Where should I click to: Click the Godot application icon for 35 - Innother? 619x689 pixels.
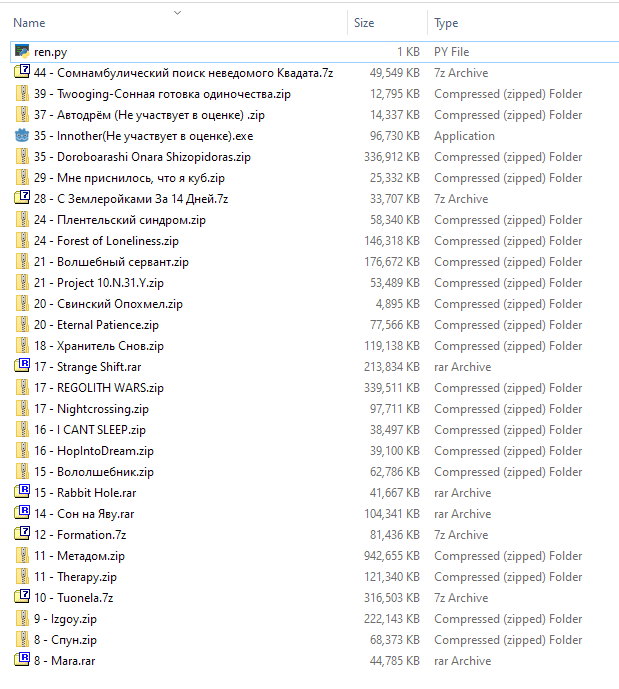[x=22, y=136]
